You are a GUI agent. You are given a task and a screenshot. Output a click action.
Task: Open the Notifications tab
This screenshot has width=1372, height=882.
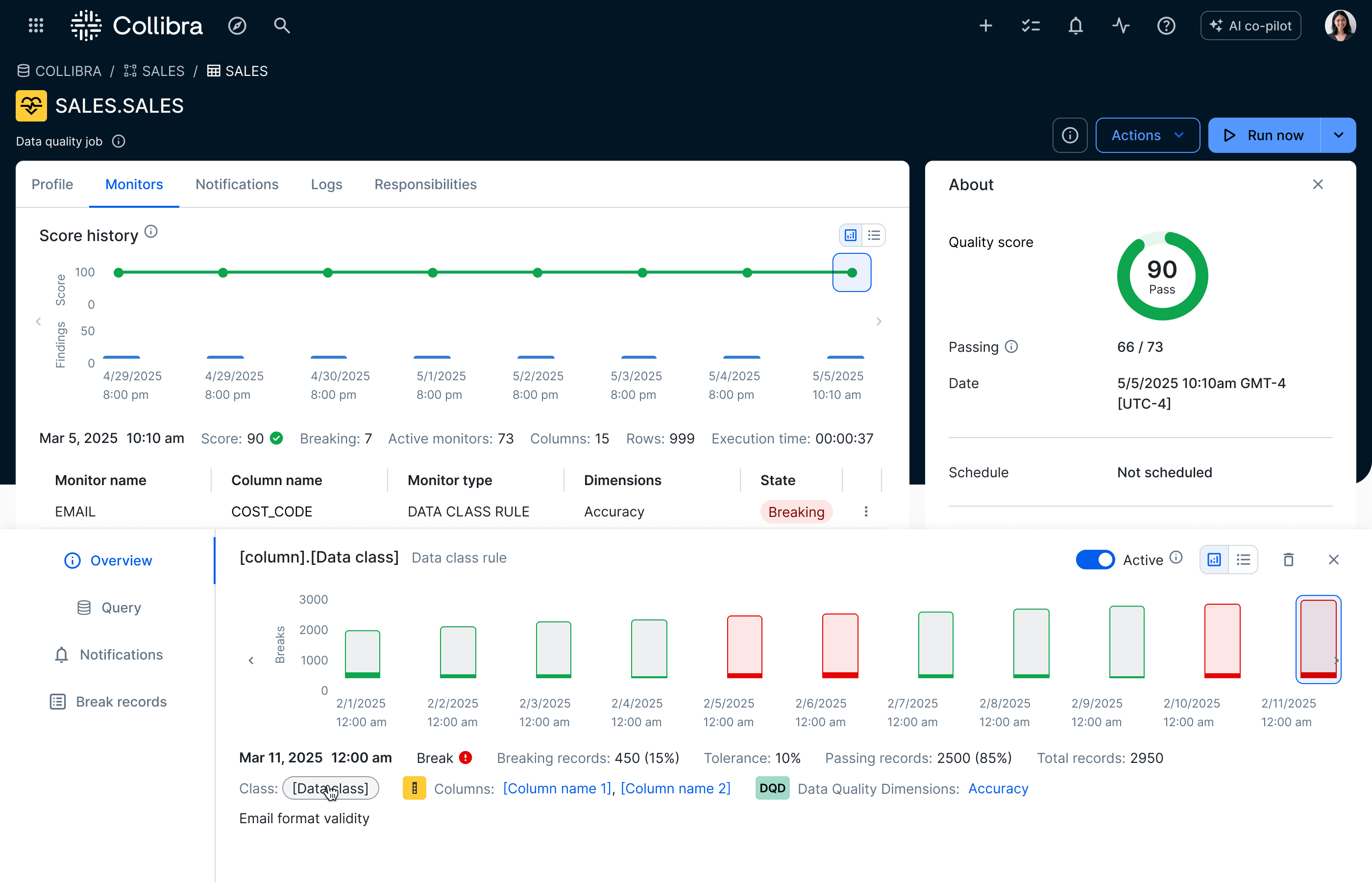(237, 184)
